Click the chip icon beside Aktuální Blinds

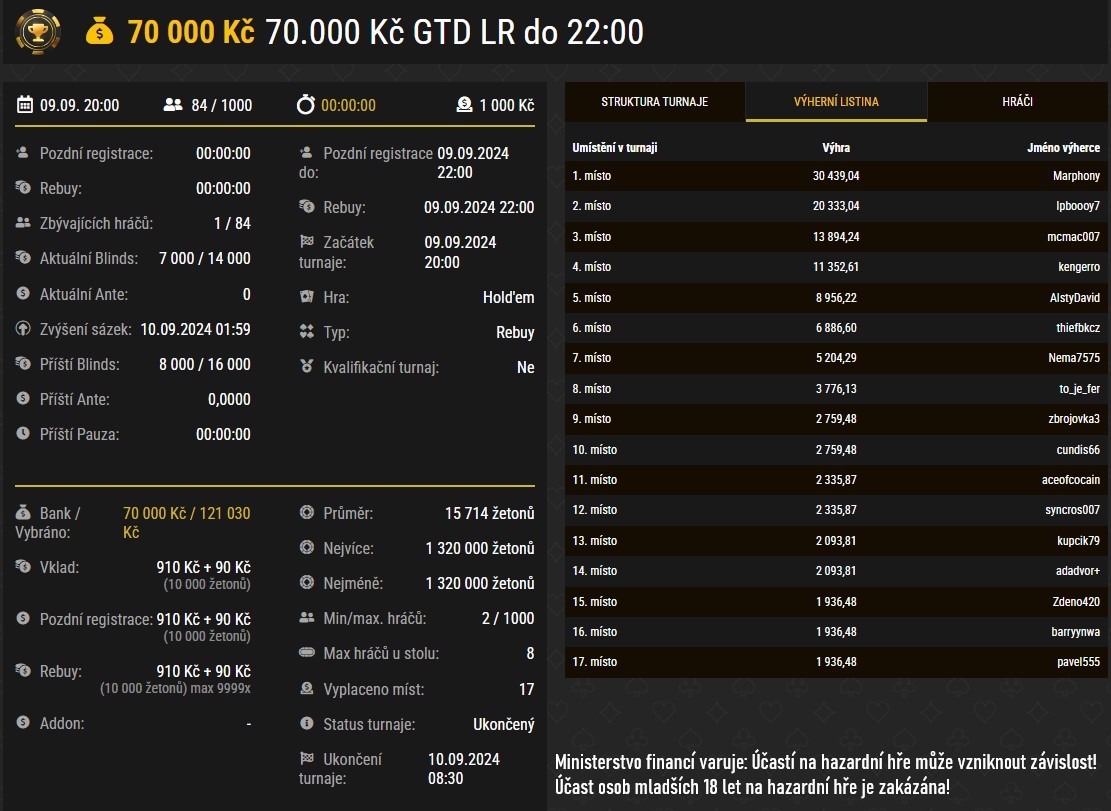click(23, 258)
